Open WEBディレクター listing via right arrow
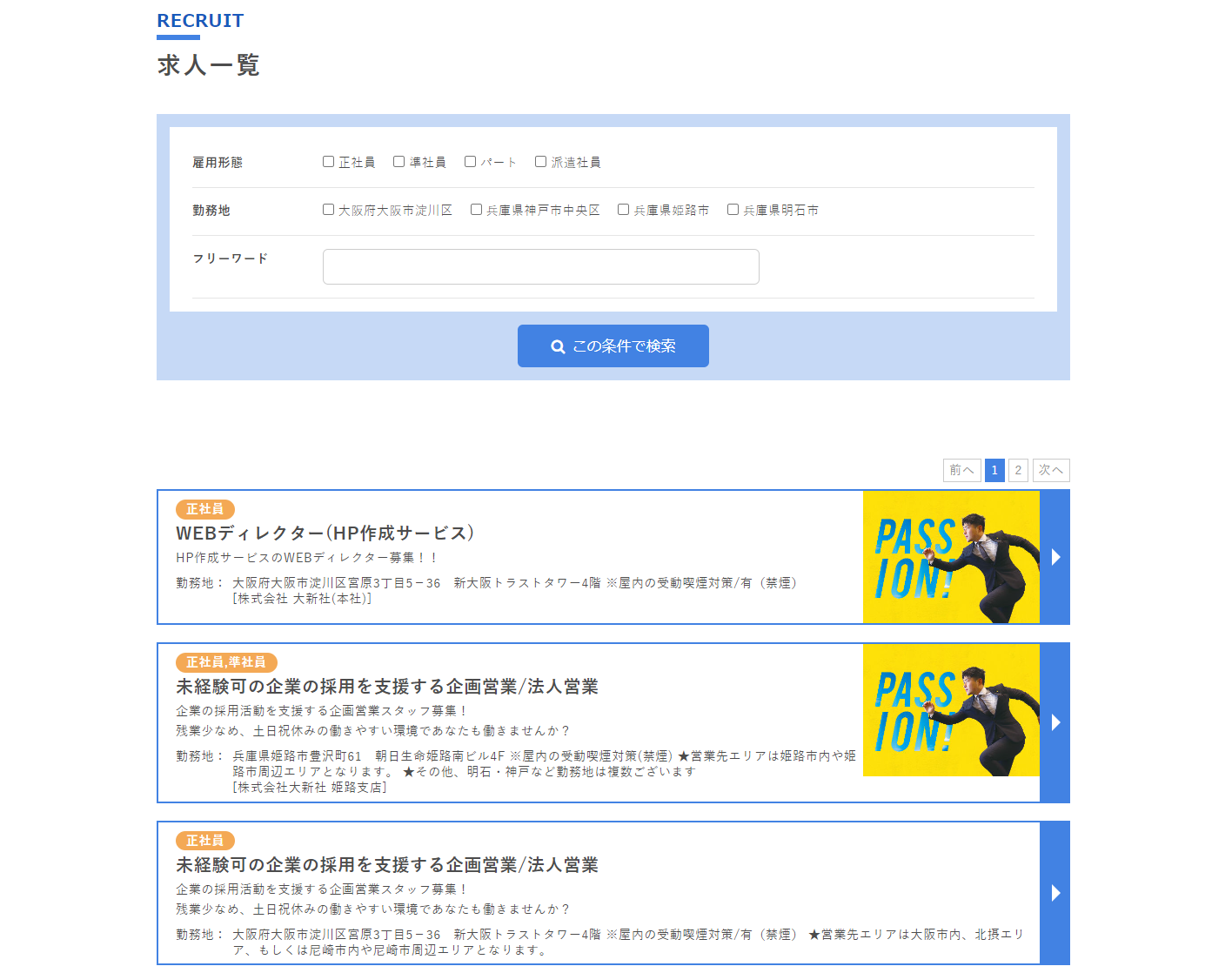Image resolution: width=1232 pixels, height=973 pixels. click(1055, 557)
